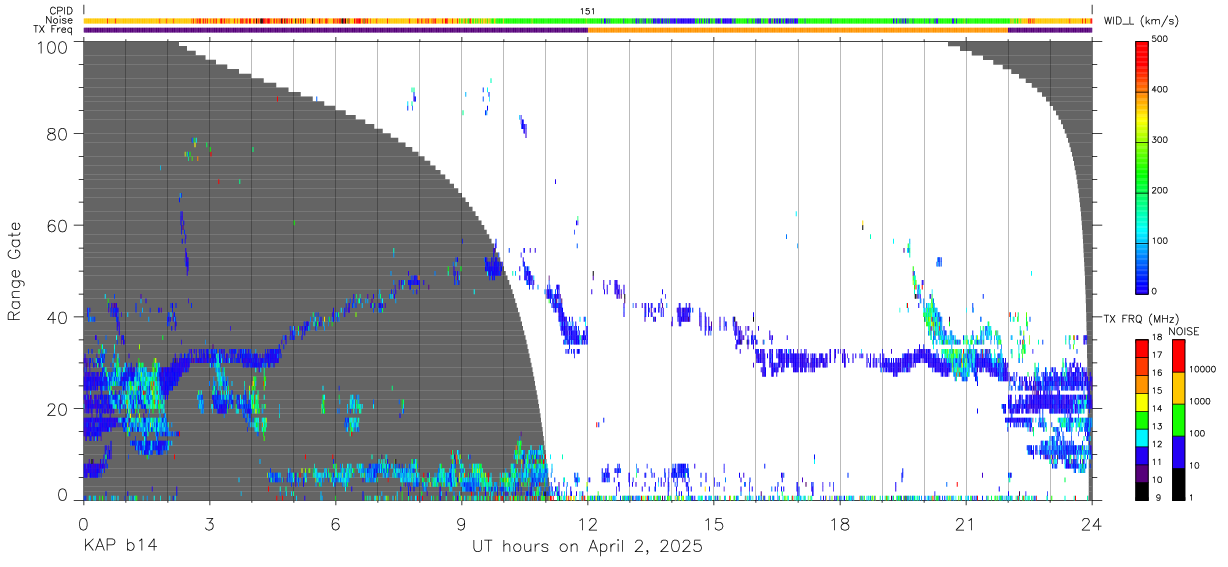Click the x-axis tick label 21

click(x=966, y=523)
